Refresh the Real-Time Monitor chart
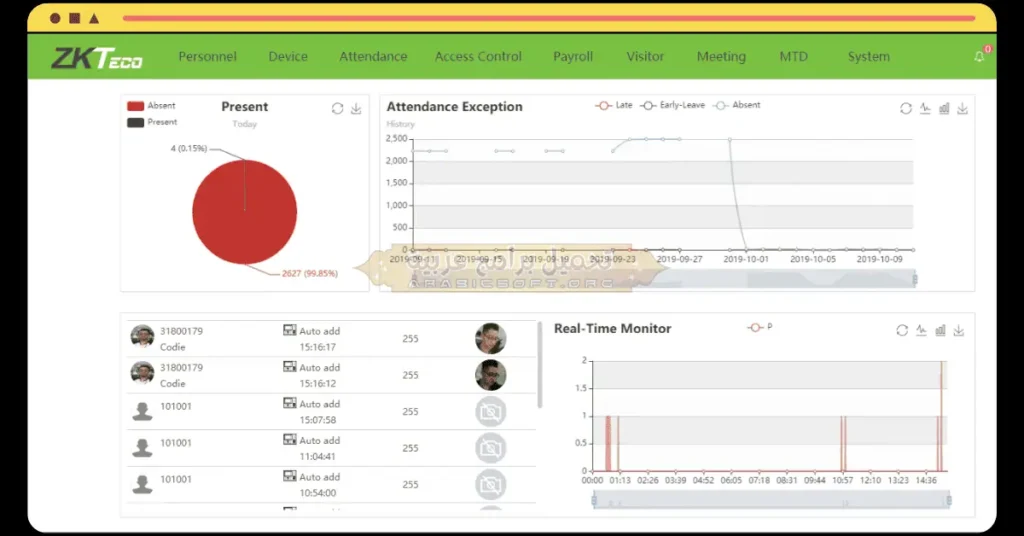The height and width of the screenshot is (536, 1024). [902, 330]
